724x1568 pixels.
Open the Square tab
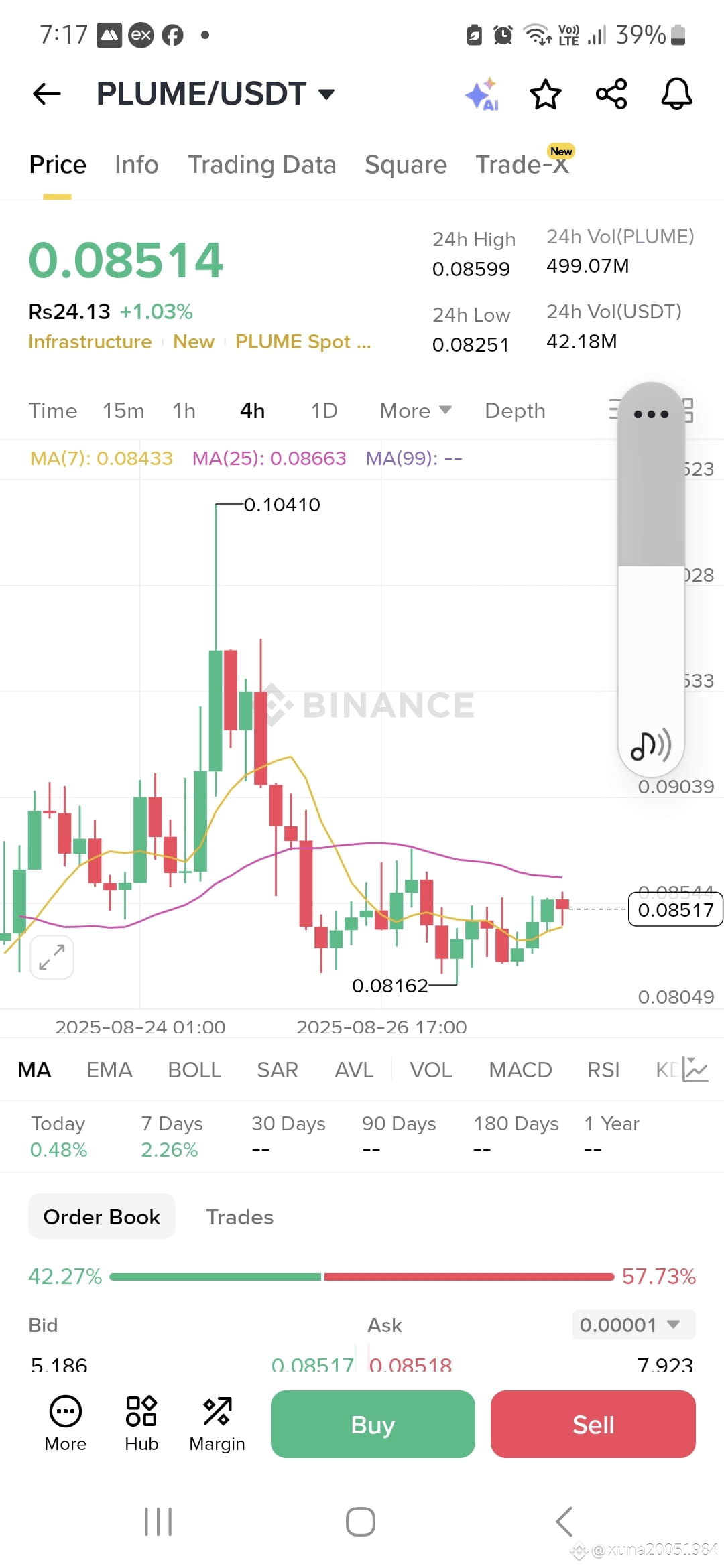pos(406,165)
